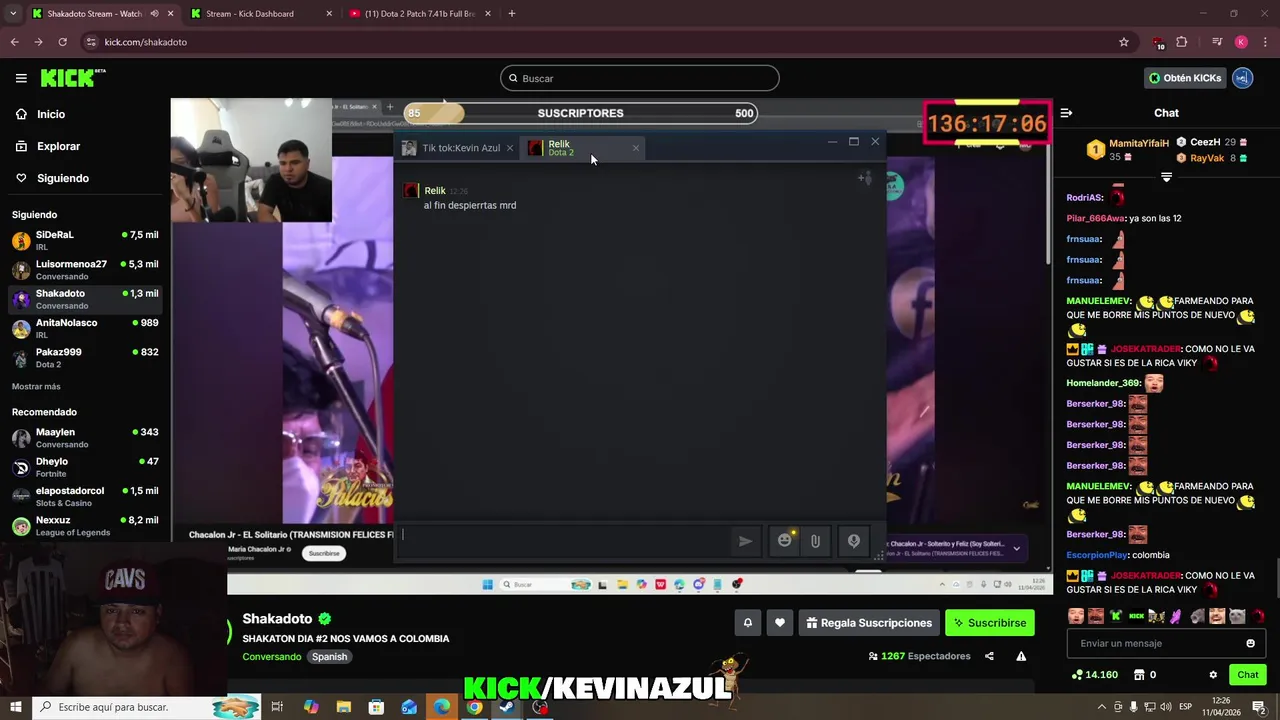
Task: Open File Explorer from the taskbar
Action: 343,707
